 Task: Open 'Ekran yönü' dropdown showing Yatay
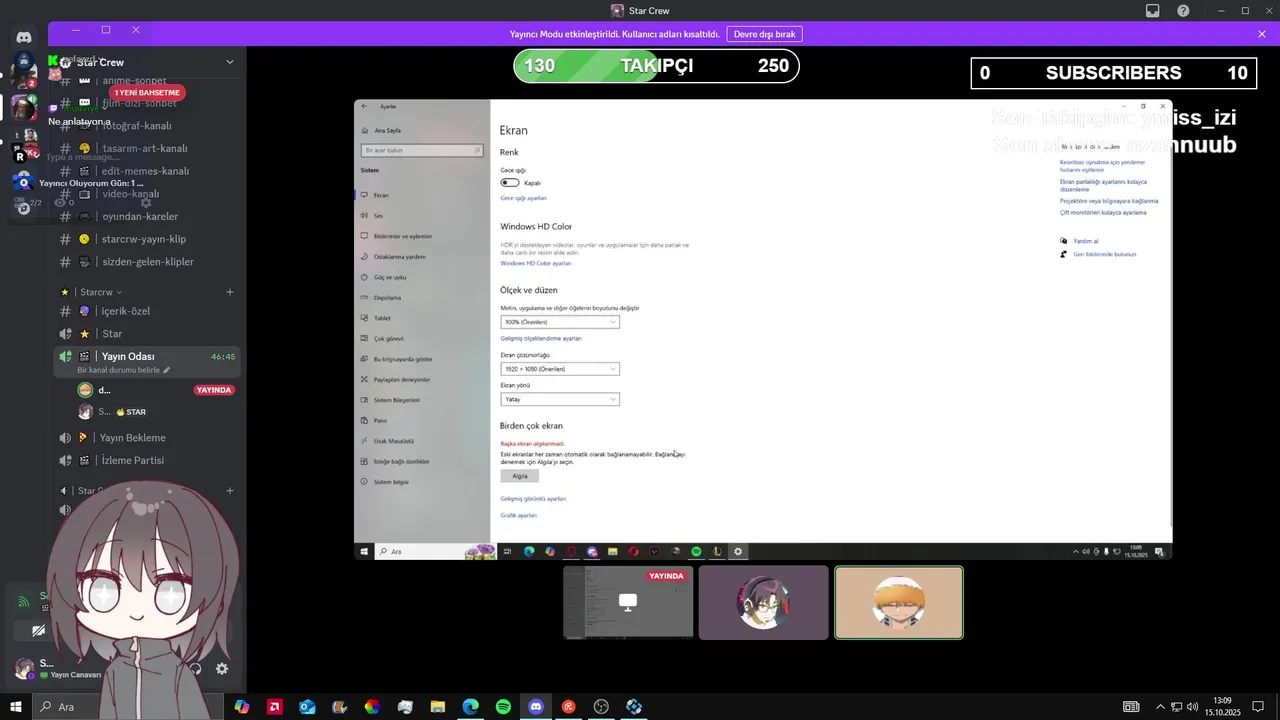(x=560, y=399)
